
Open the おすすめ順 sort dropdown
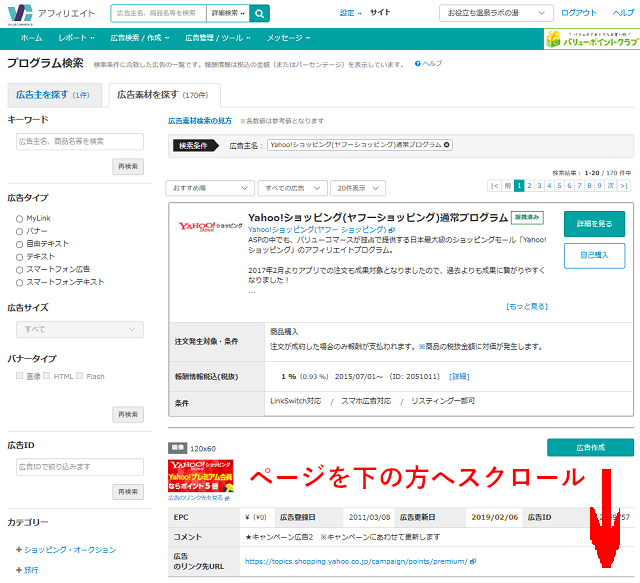(210, 188)
